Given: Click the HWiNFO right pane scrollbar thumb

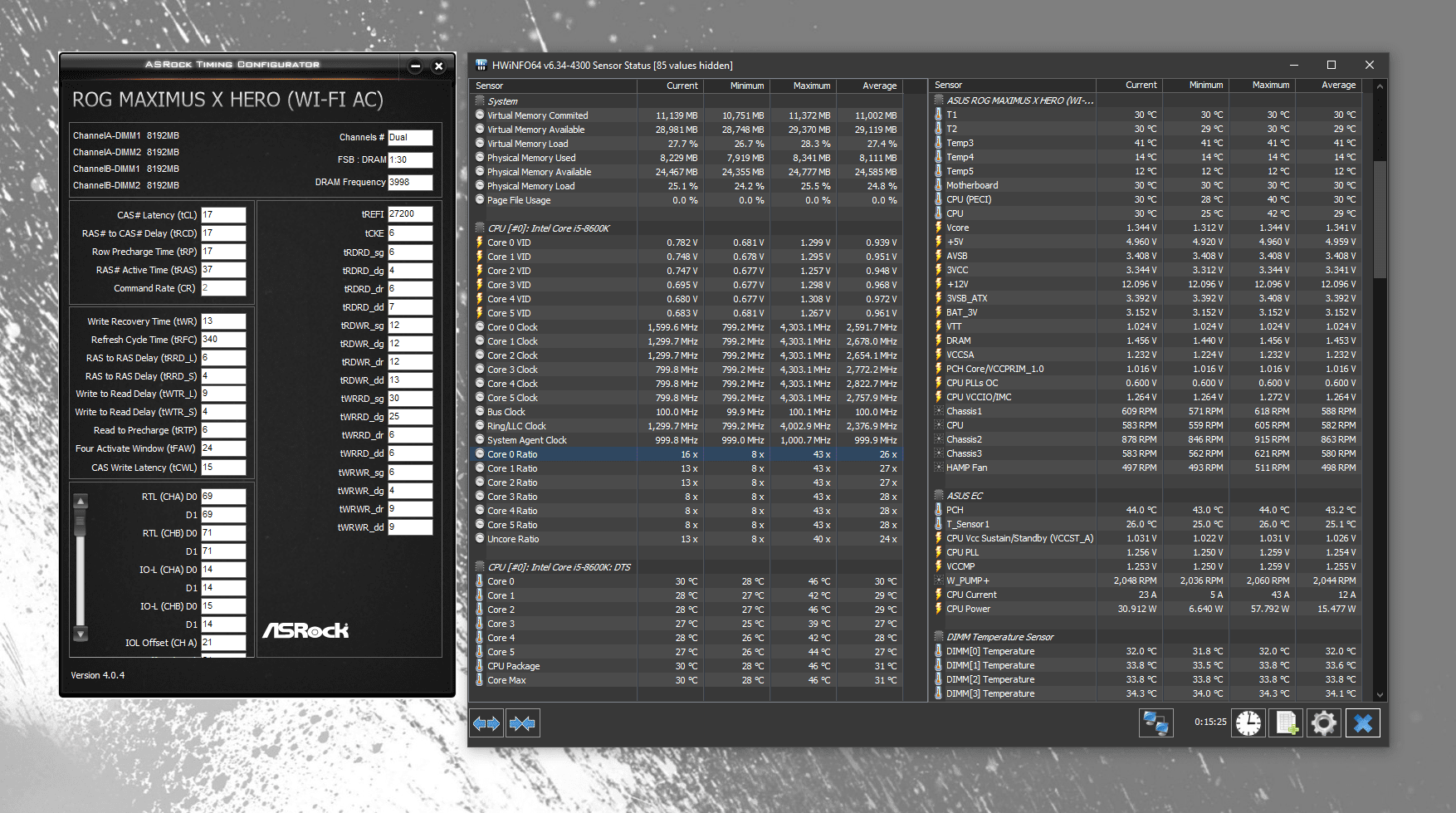Looking at the screenshot, I should coord(1380,219).
